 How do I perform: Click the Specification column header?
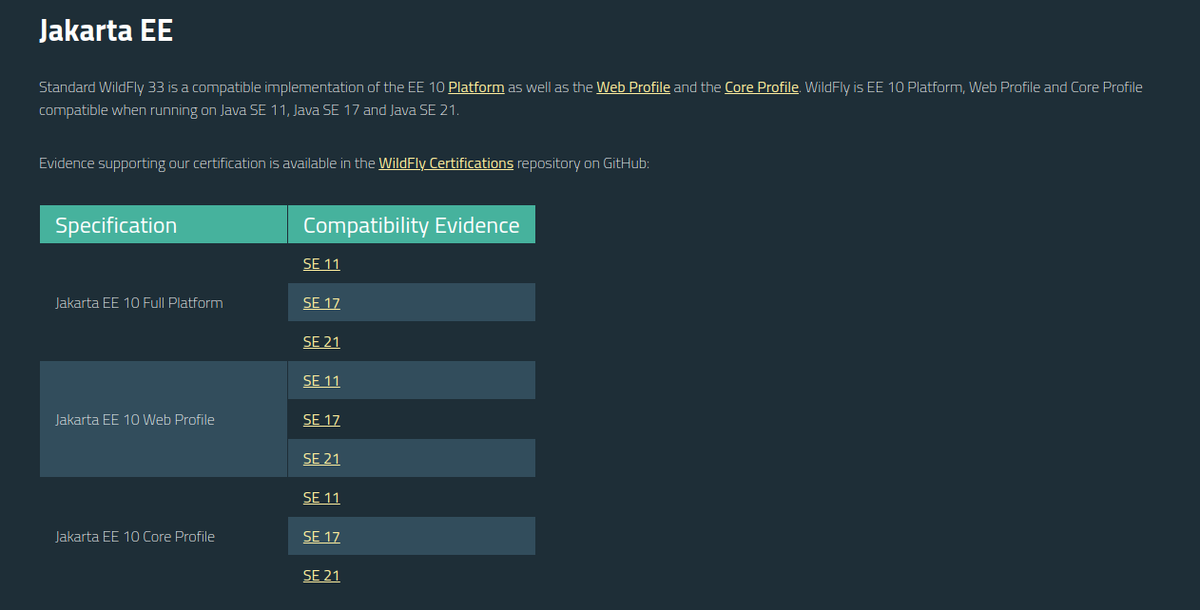pyautogui.click(x=116, y=224)
